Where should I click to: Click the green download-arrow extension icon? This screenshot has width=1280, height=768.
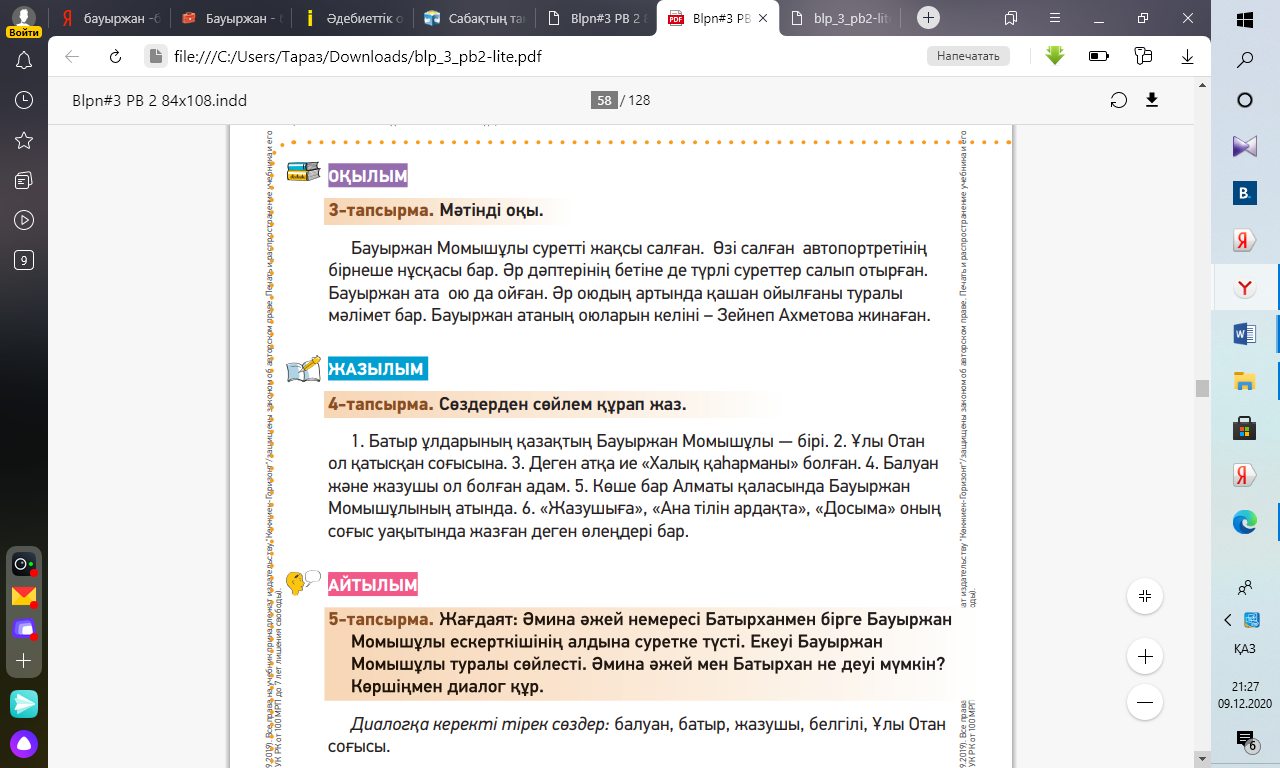(1055, 56)
